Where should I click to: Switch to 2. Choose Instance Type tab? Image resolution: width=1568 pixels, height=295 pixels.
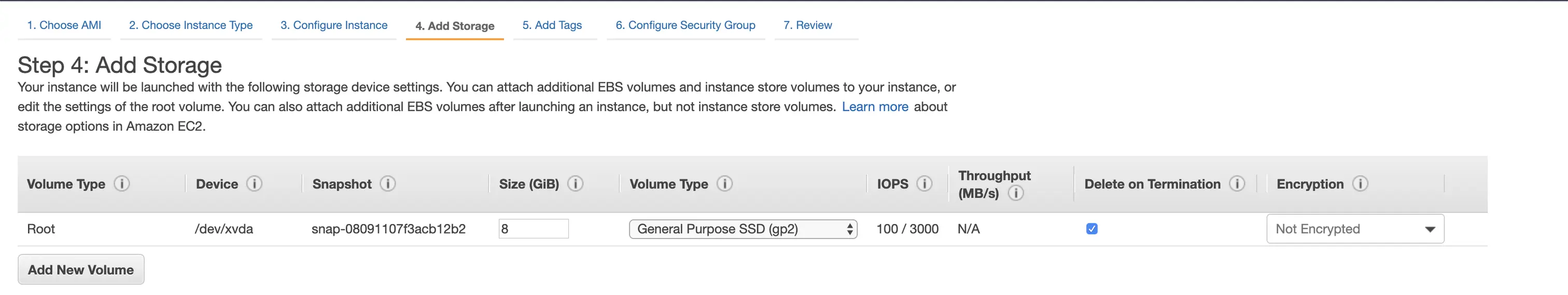pos(190,25)
